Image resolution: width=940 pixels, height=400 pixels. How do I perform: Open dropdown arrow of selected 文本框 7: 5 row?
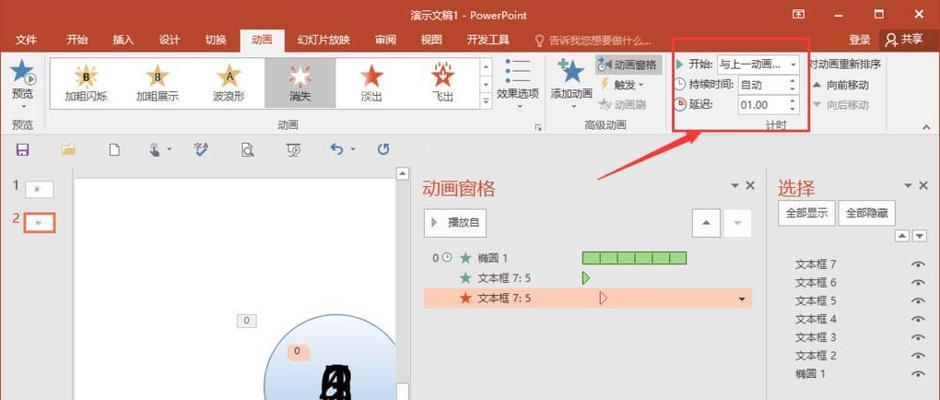742,299
